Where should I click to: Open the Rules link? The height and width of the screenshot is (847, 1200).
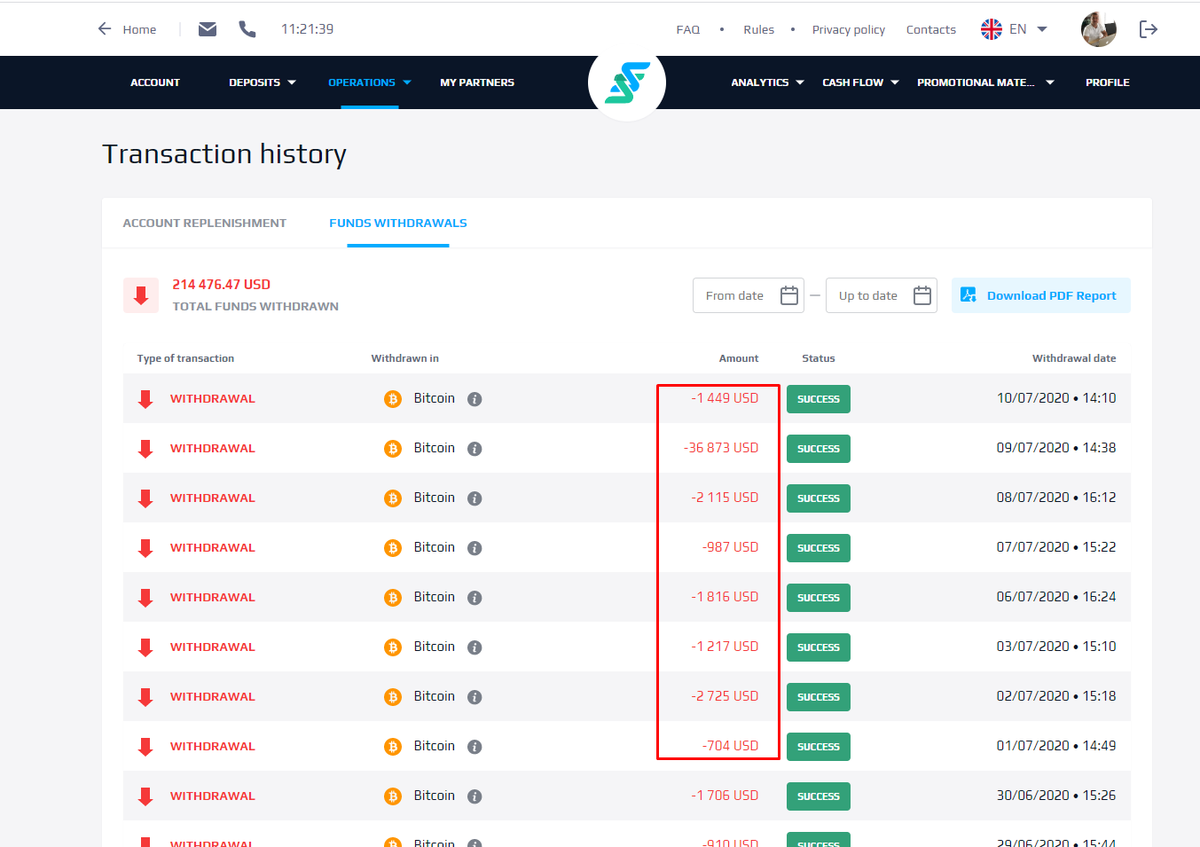pos(759,30)
